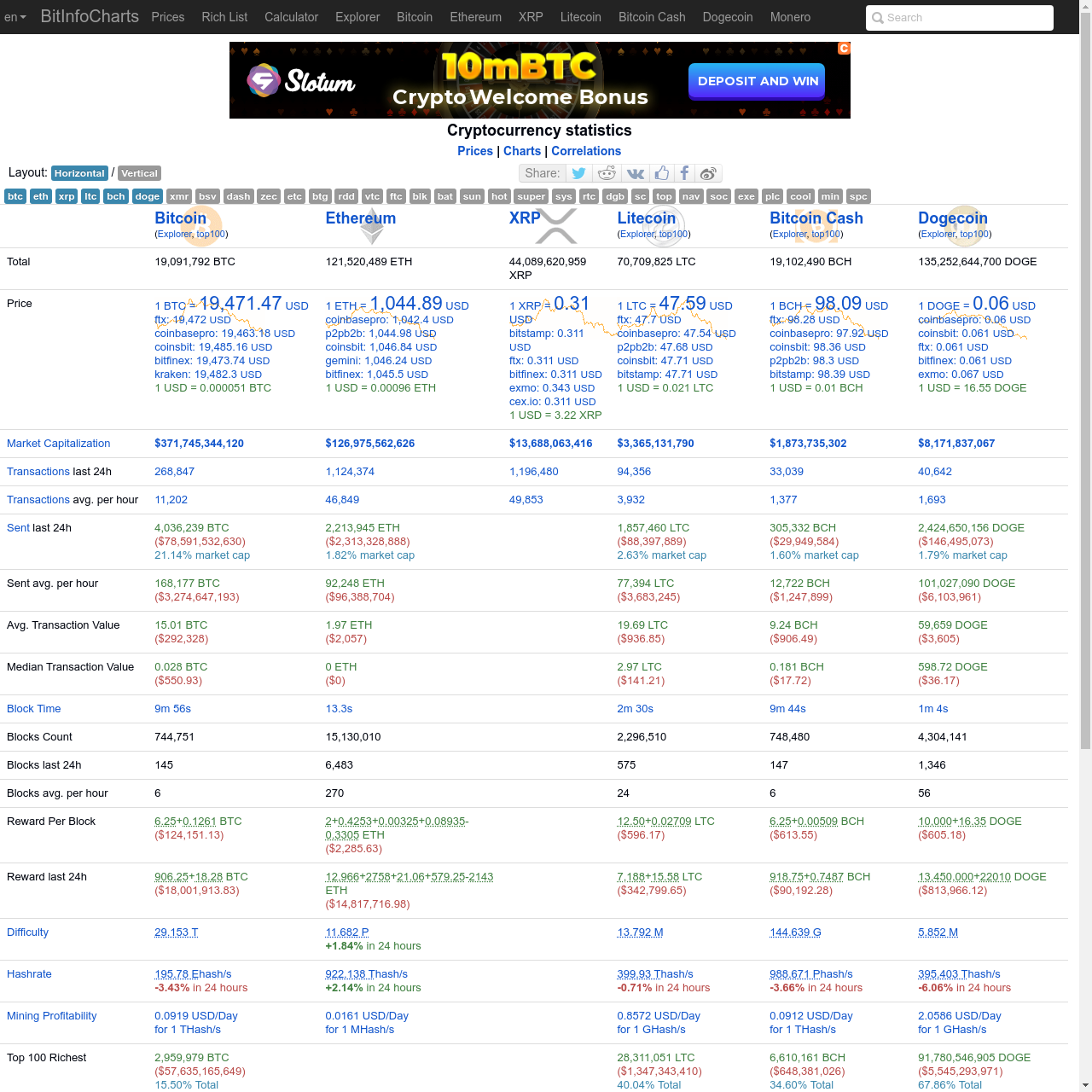Share page on Facebook
1092x1092 pixels.
(684, 173)
